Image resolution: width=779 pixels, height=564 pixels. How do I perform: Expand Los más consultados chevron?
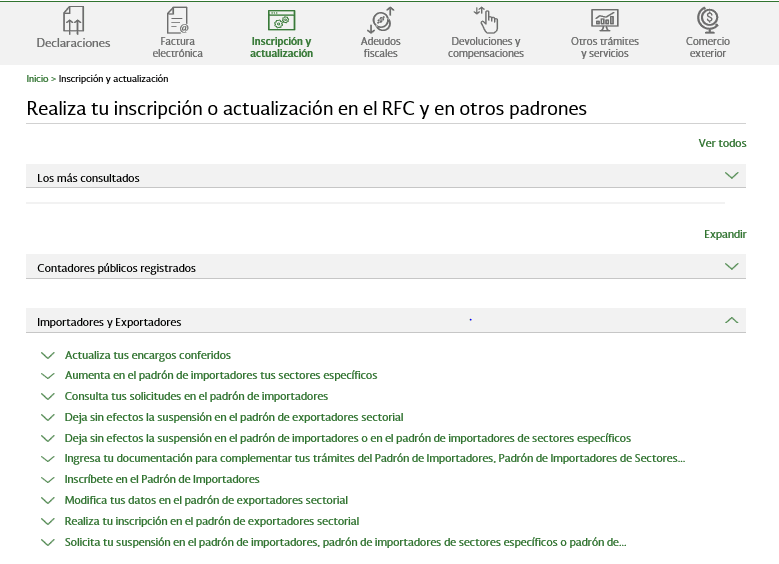731,175
